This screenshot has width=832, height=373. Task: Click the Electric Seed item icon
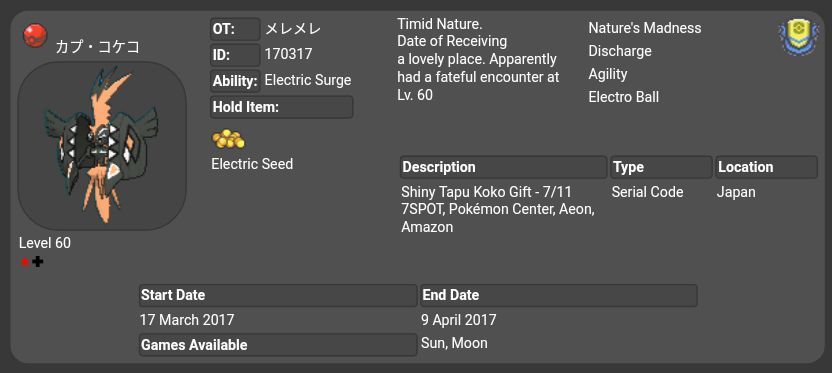229,139
